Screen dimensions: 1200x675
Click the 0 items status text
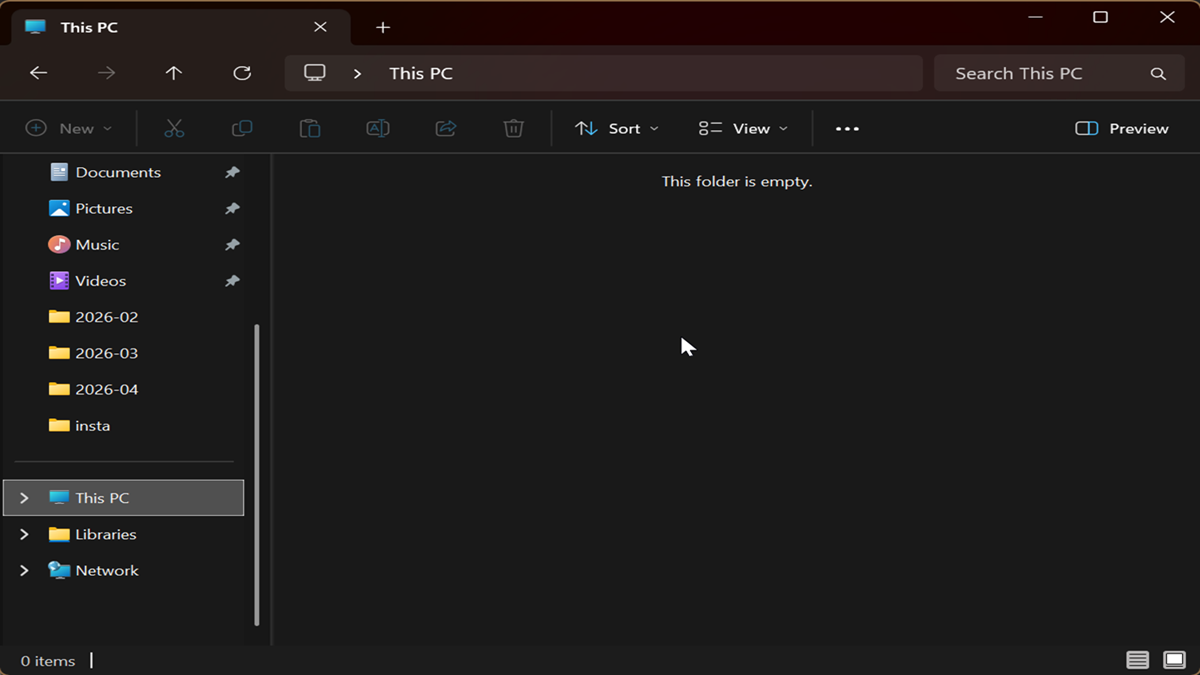(48, 661)
